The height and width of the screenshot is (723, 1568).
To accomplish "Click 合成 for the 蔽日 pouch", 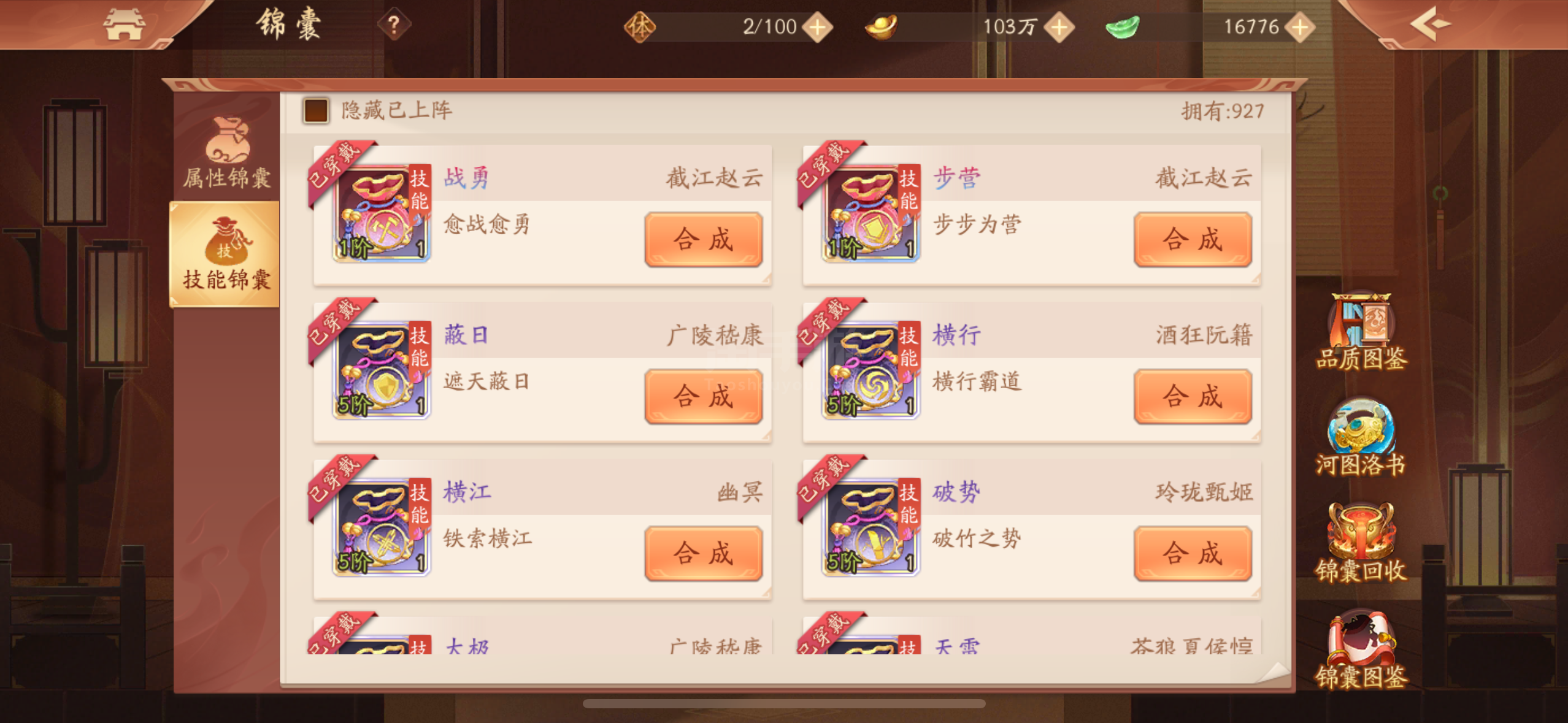I will pyautogui.click(x=704, y=396).
